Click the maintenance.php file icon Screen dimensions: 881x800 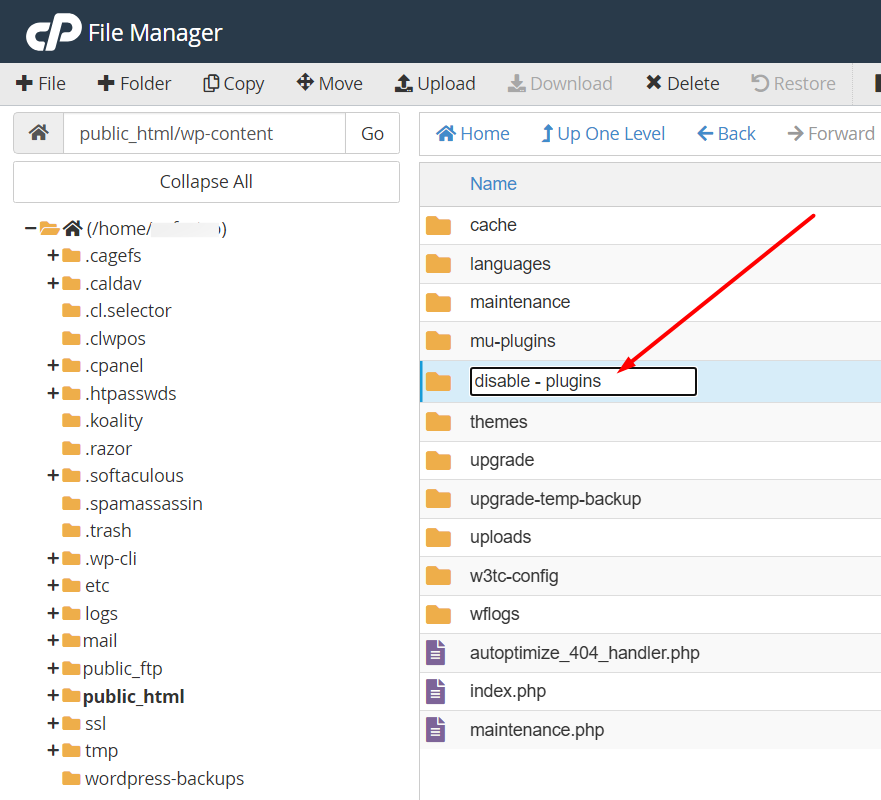[436, 730]
